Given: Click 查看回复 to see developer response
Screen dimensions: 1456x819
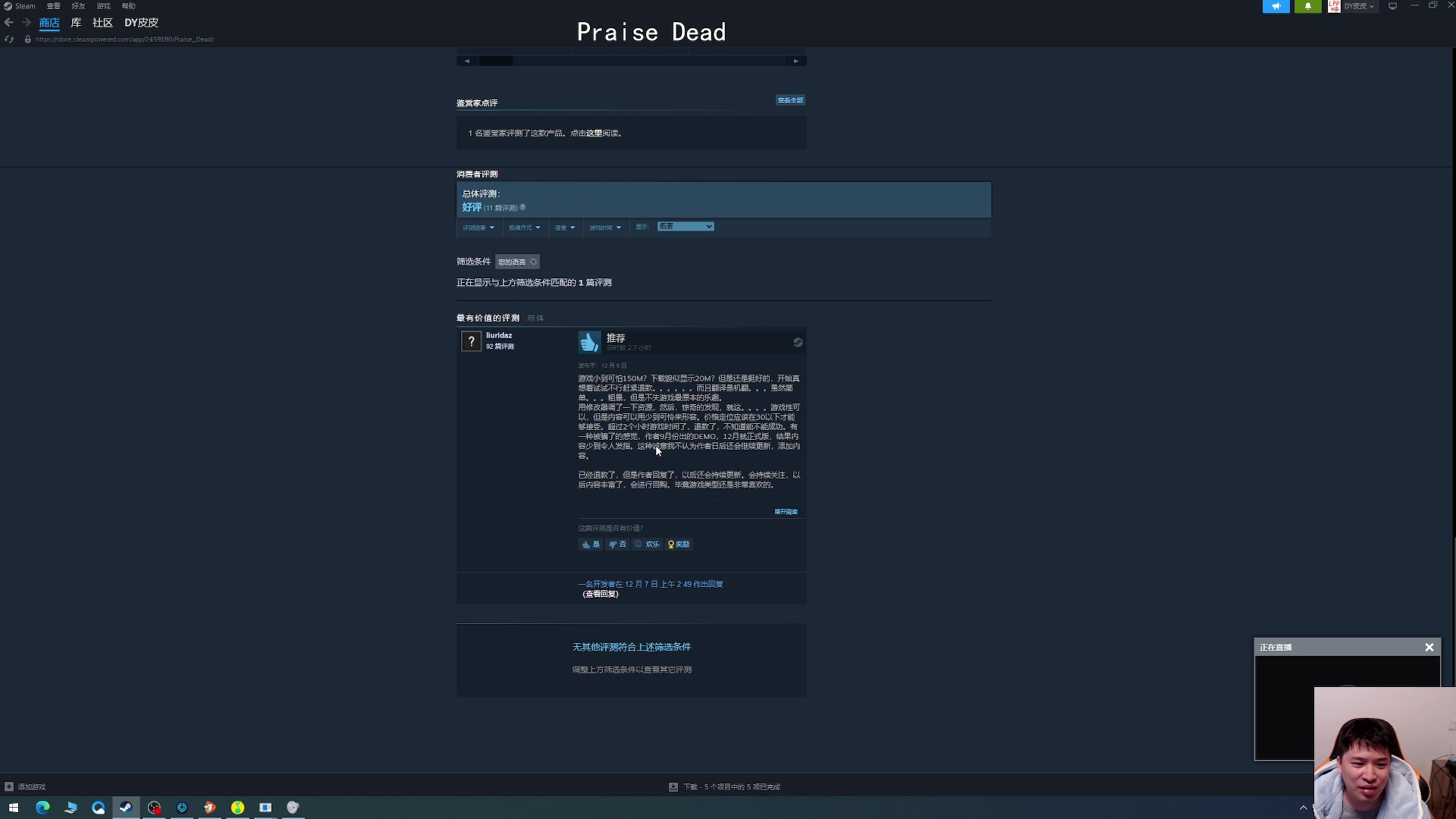Looking at the screenshot, I should point(601,595).
